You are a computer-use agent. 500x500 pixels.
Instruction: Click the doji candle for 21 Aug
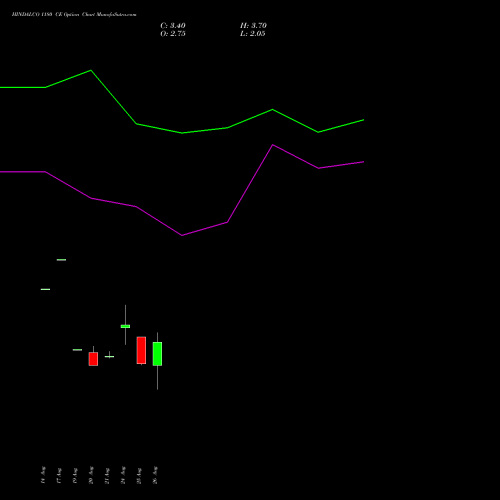(x=109, y=356)
